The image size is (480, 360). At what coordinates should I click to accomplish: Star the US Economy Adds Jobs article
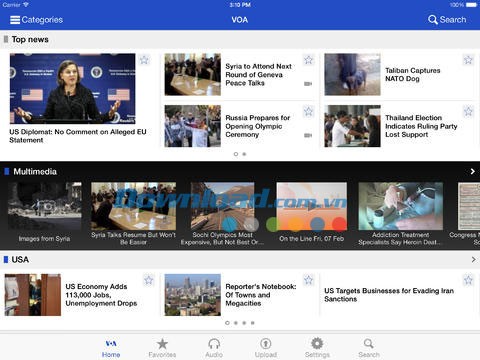(149, 280)
